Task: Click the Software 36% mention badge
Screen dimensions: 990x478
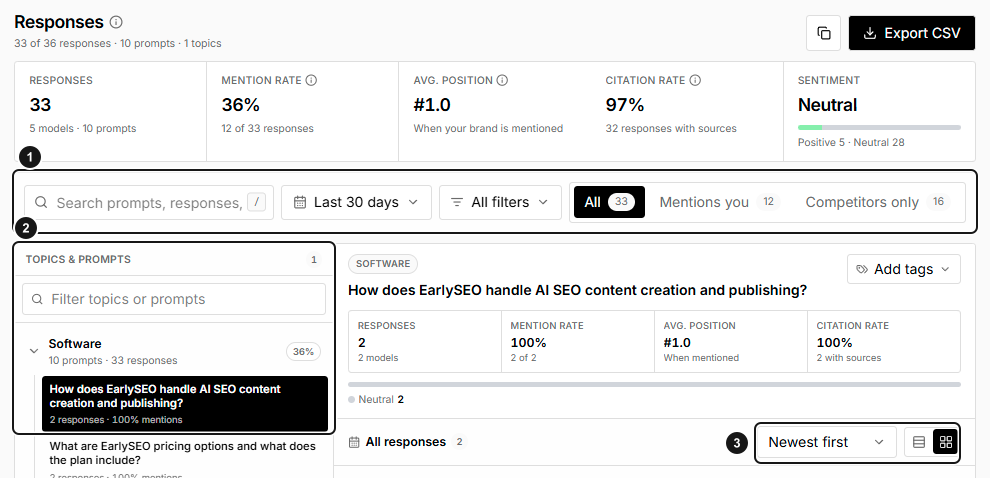Action: click(304, 352)
